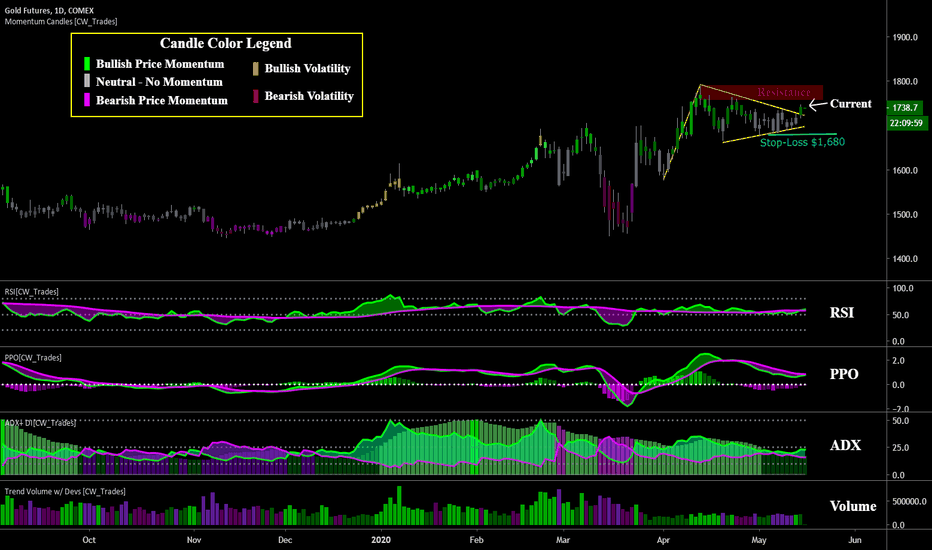Click the 'Bearish Volatility' legend text
The image size is (932, 550).
[309, 96]
